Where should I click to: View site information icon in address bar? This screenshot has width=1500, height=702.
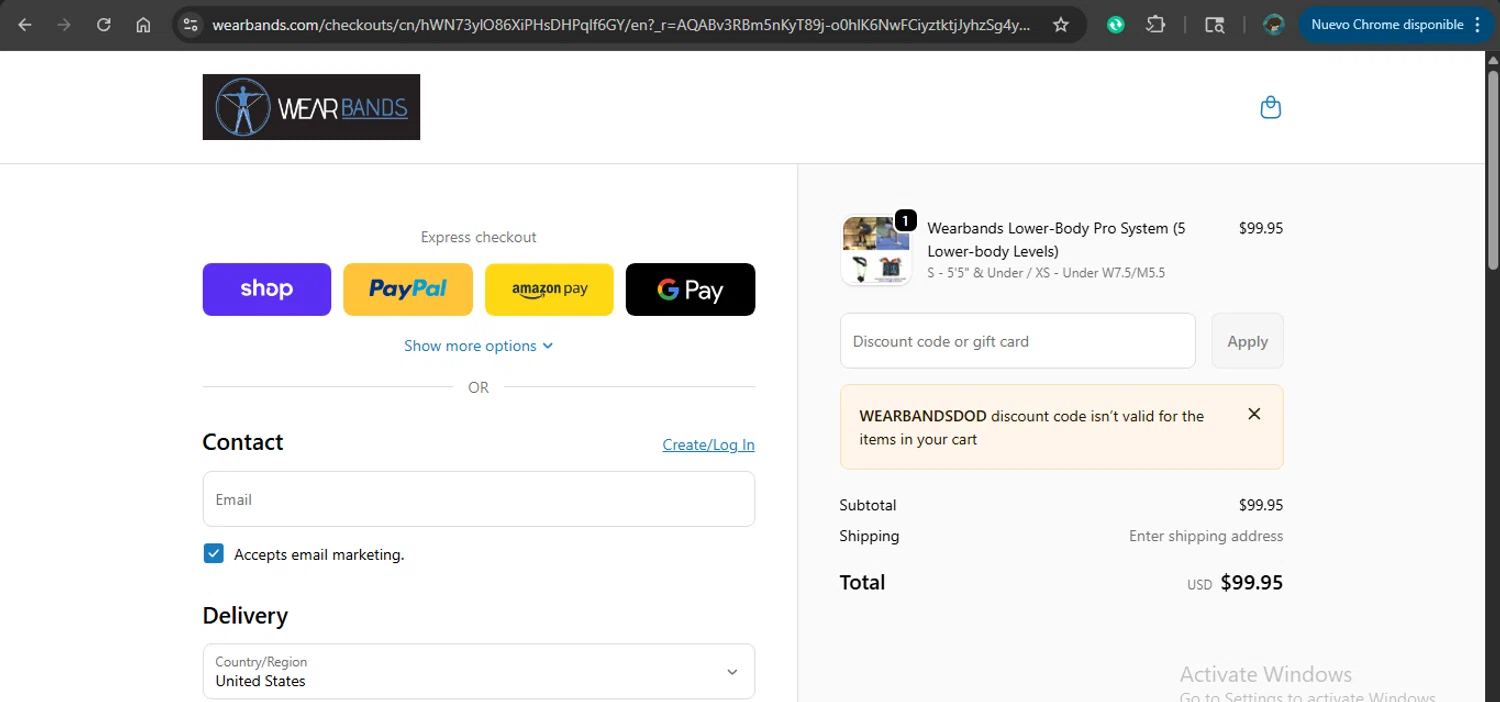191,25
